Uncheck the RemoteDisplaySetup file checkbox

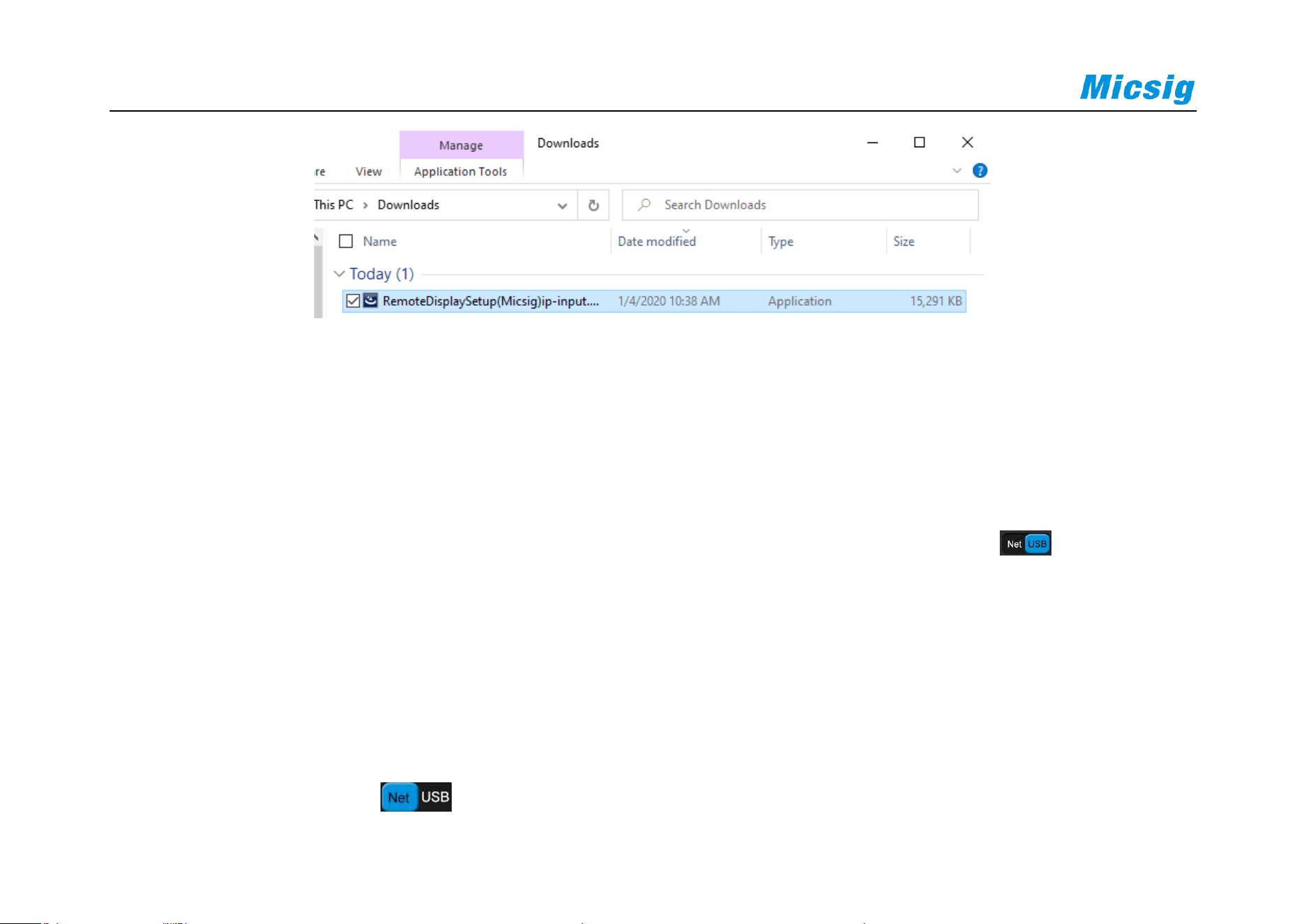click(x=353, y=301)
